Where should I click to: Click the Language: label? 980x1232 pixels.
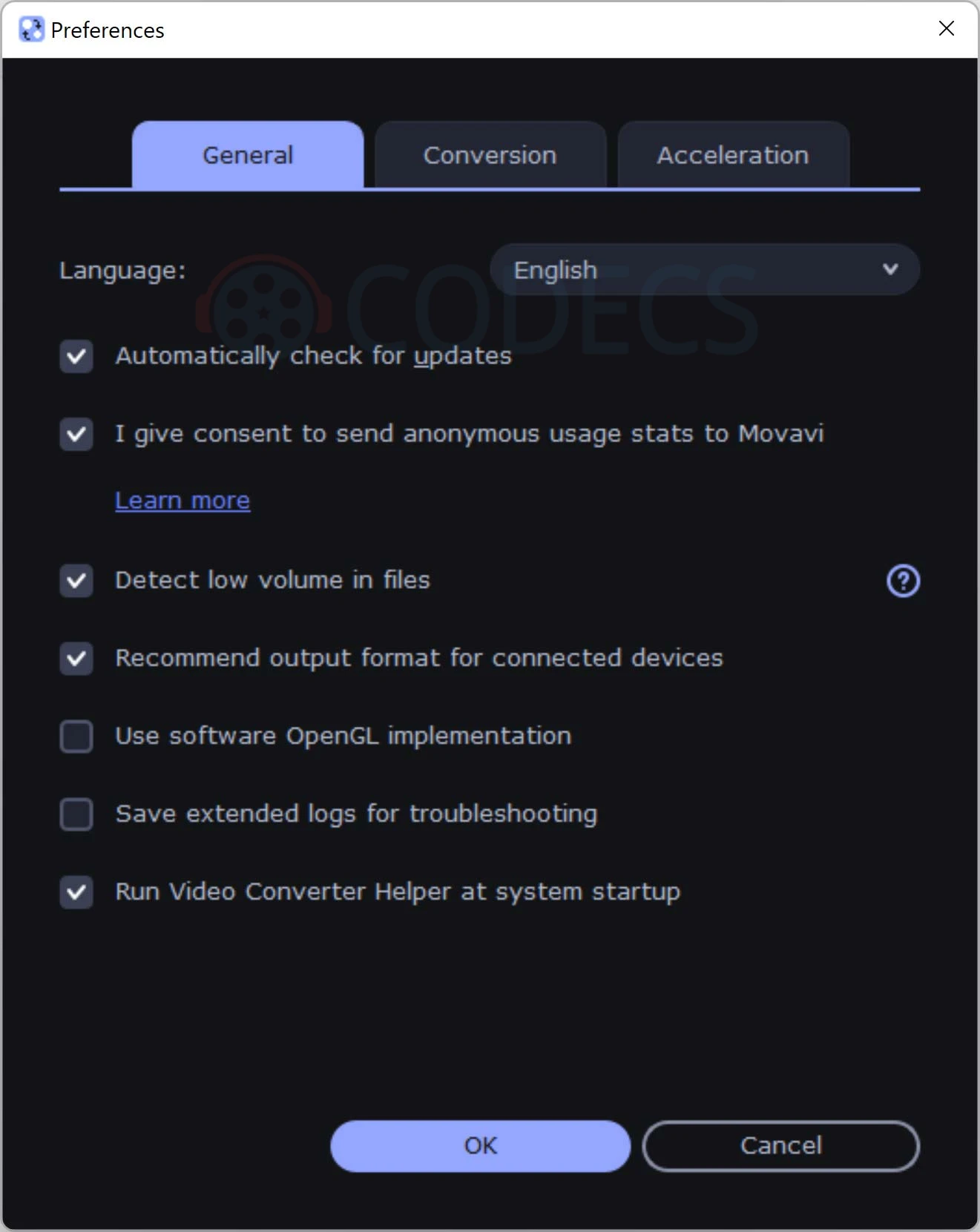pos(122,270)
